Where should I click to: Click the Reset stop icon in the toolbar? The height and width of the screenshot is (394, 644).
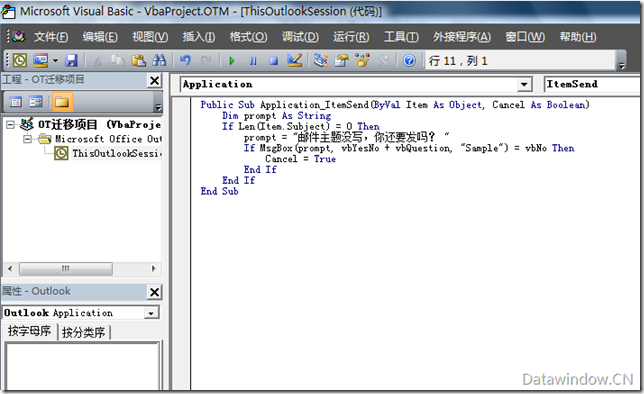[x=274, y=61]
